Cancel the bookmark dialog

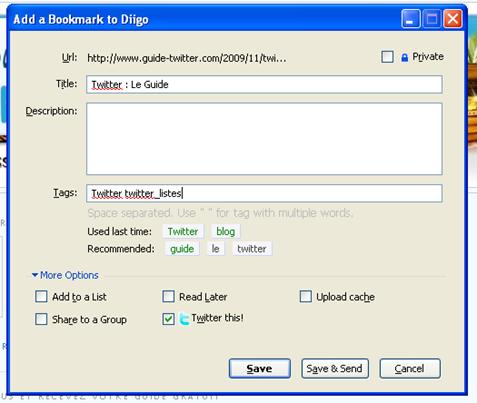[410, 368]
